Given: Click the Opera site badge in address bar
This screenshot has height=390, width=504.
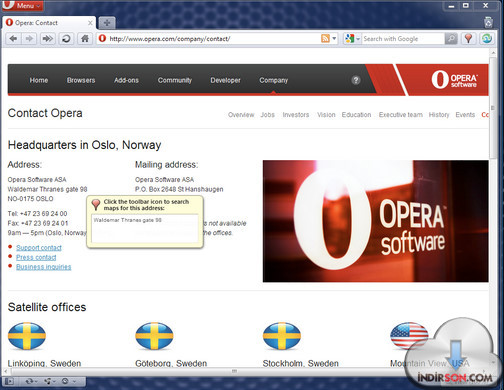Looking at the screenshot, I should click(x=102, y=39).
